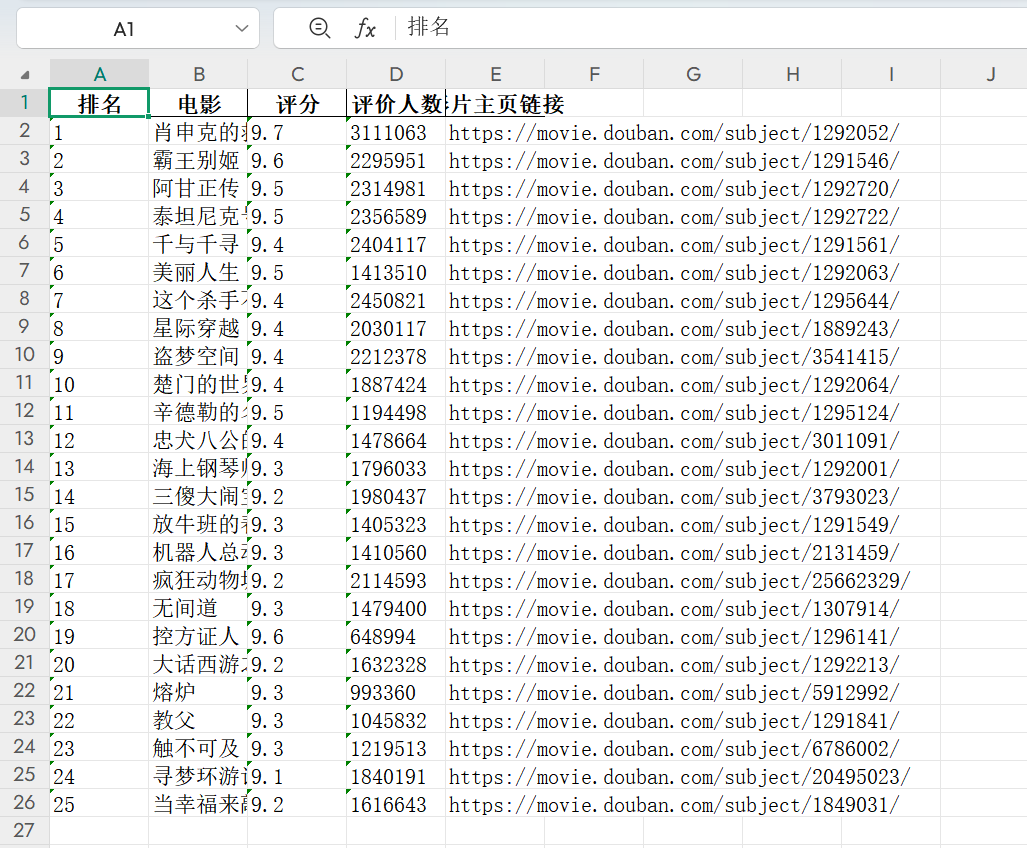Click vote count cell 3111063
The height and width of the screenshot is (848, 1027).
pos(396,133)
